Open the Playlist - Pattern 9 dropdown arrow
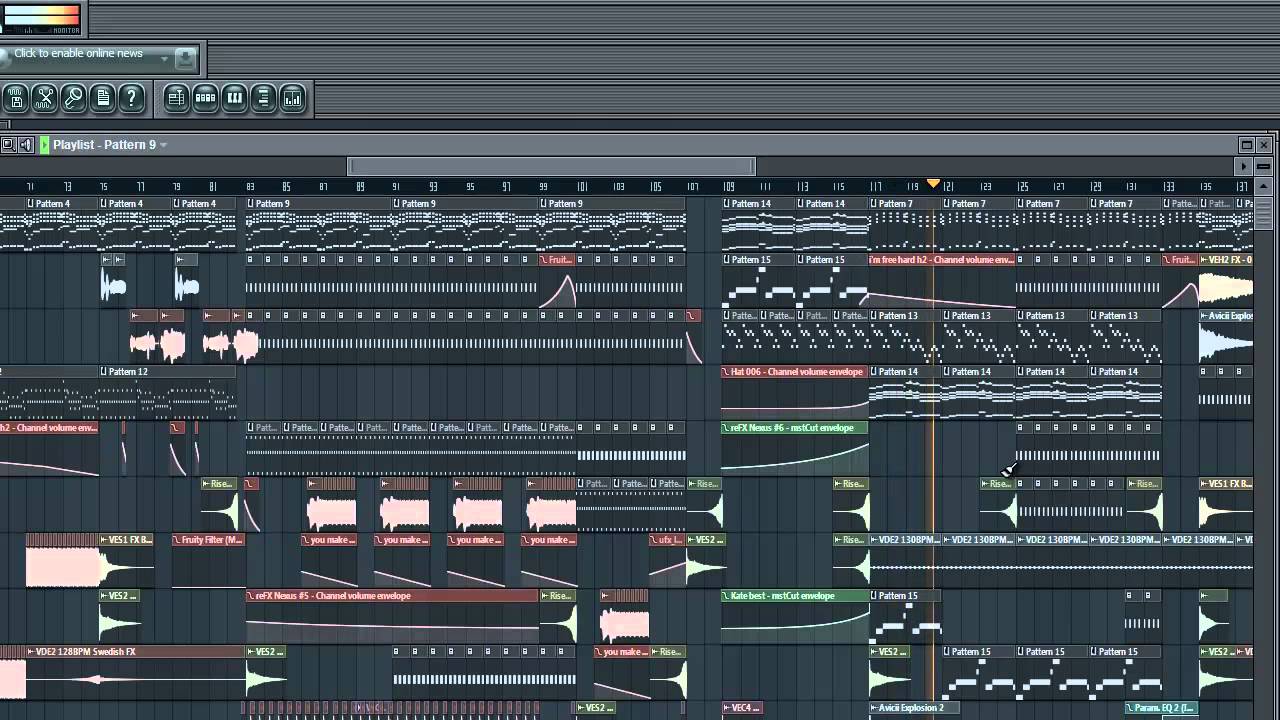1280x720 pixels. click(163, 145)
